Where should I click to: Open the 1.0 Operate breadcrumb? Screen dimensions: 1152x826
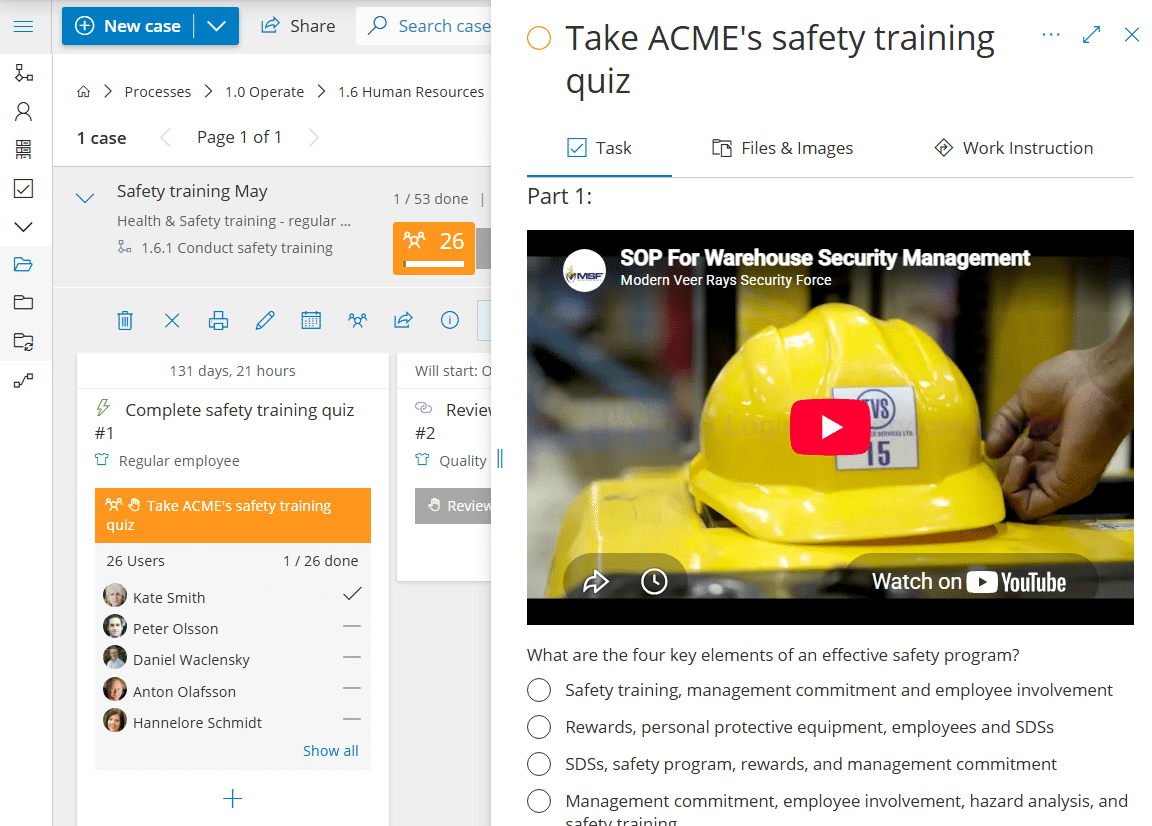tap(264, 92)
